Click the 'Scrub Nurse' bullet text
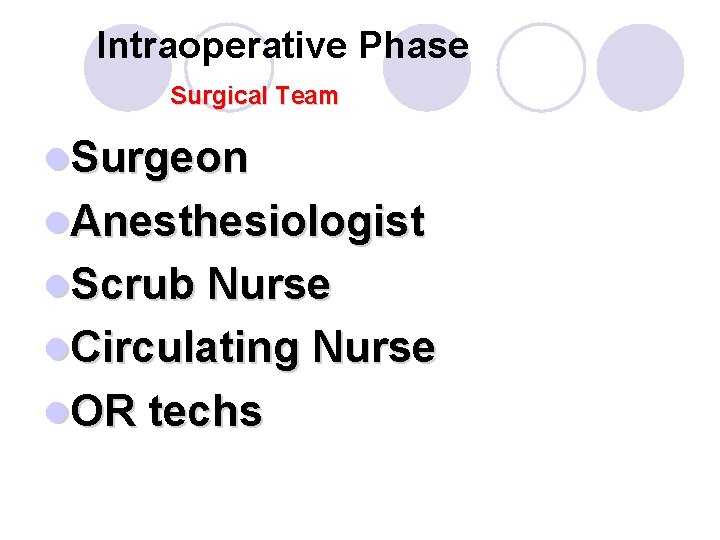Image resolution: width=720 pixels, height=540 pixels. point(200,285)
